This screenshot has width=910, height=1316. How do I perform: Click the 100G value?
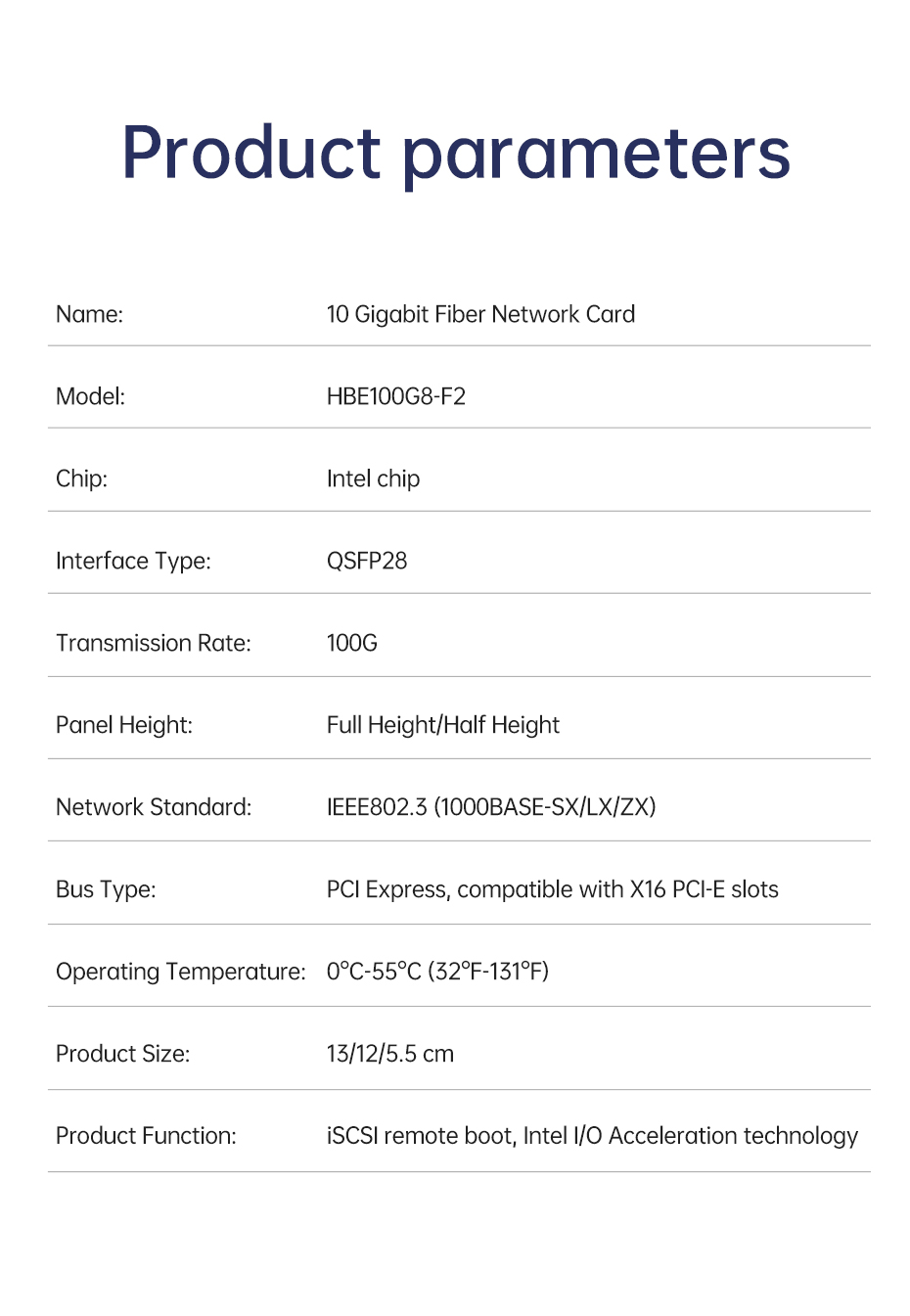pyautogui.click(x=352, y=643)
